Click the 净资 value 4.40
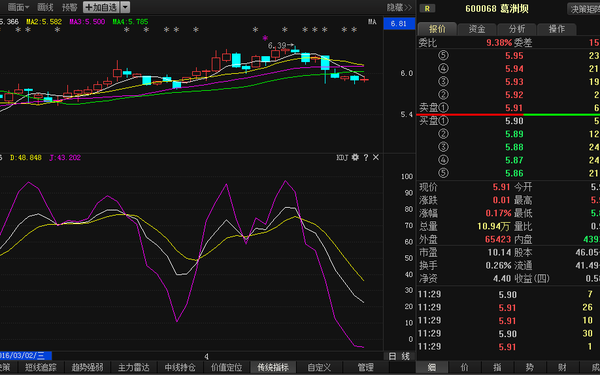Viewport: 600px width, 375px height. (502, 279)
